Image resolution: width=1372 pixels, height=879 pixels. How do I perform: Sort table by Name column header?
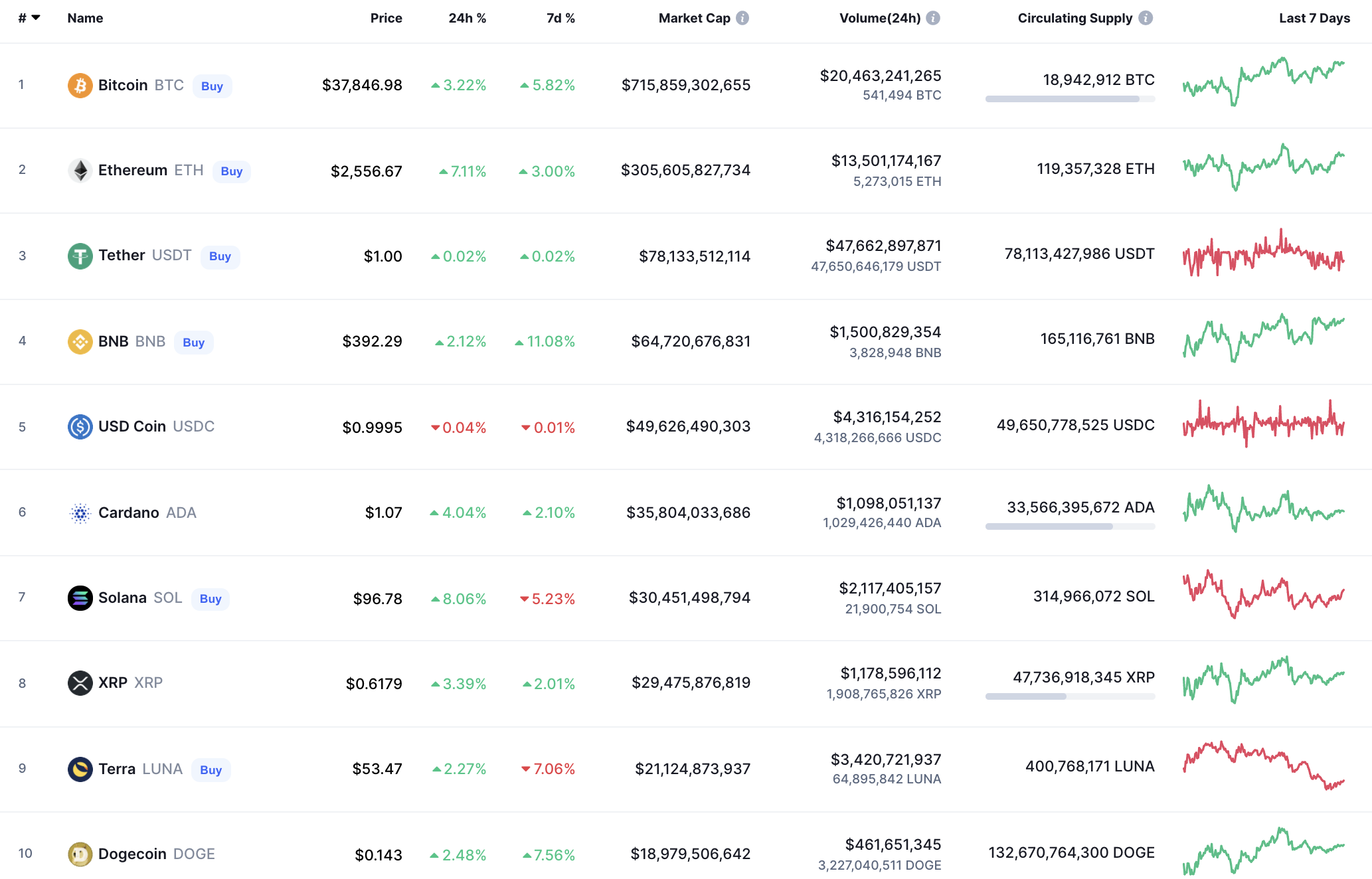(x=85, y=18)
